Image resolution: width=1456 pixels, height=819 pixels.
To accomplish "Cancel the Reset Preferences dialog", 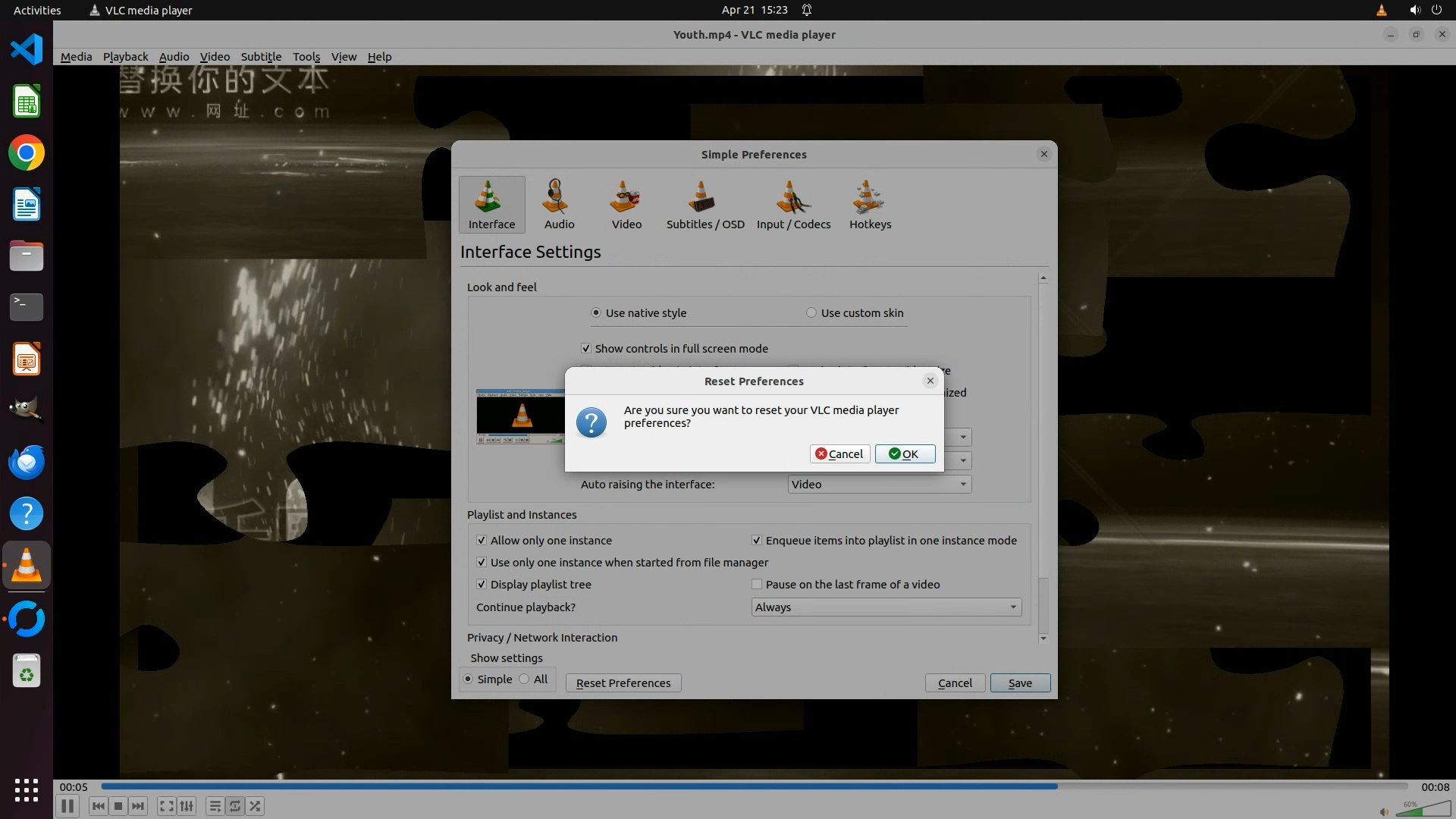I will click(839, 454).
